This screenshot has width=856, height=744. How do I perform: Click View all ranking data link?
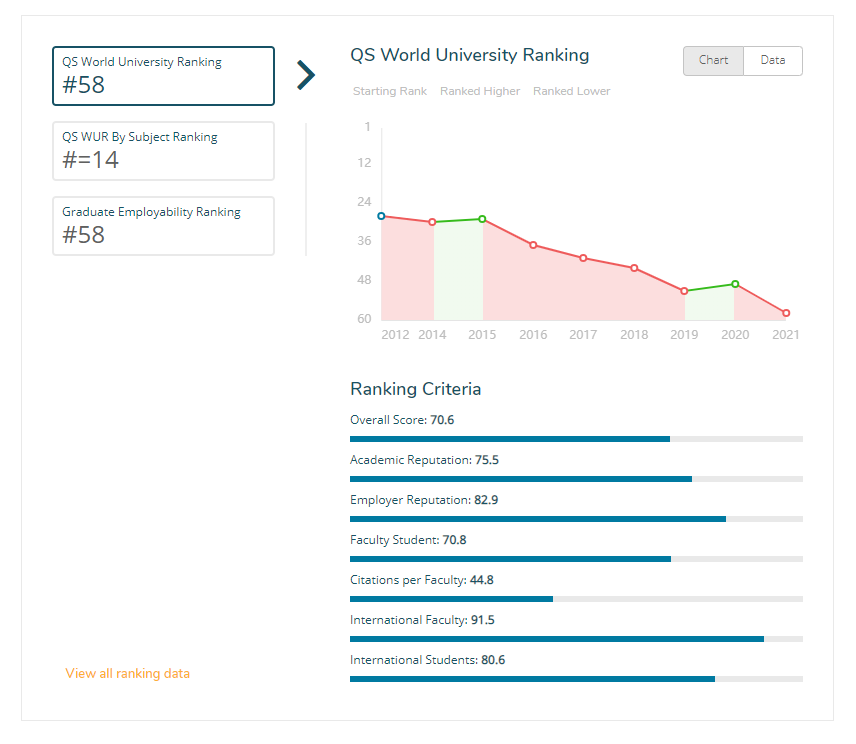tap(128, 673)
